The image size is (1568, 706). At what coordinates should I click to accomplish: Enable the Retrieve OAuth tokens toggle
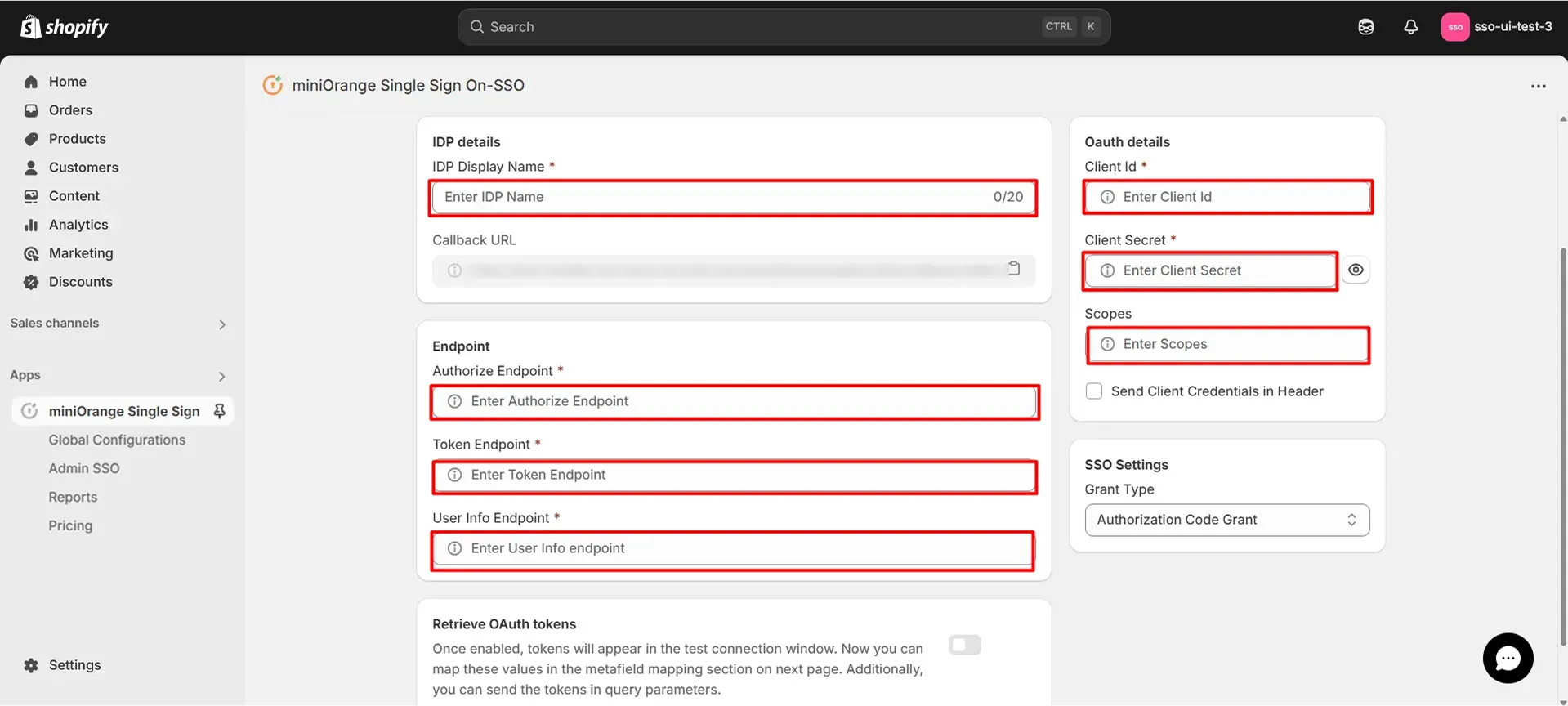tap(965, 646)
